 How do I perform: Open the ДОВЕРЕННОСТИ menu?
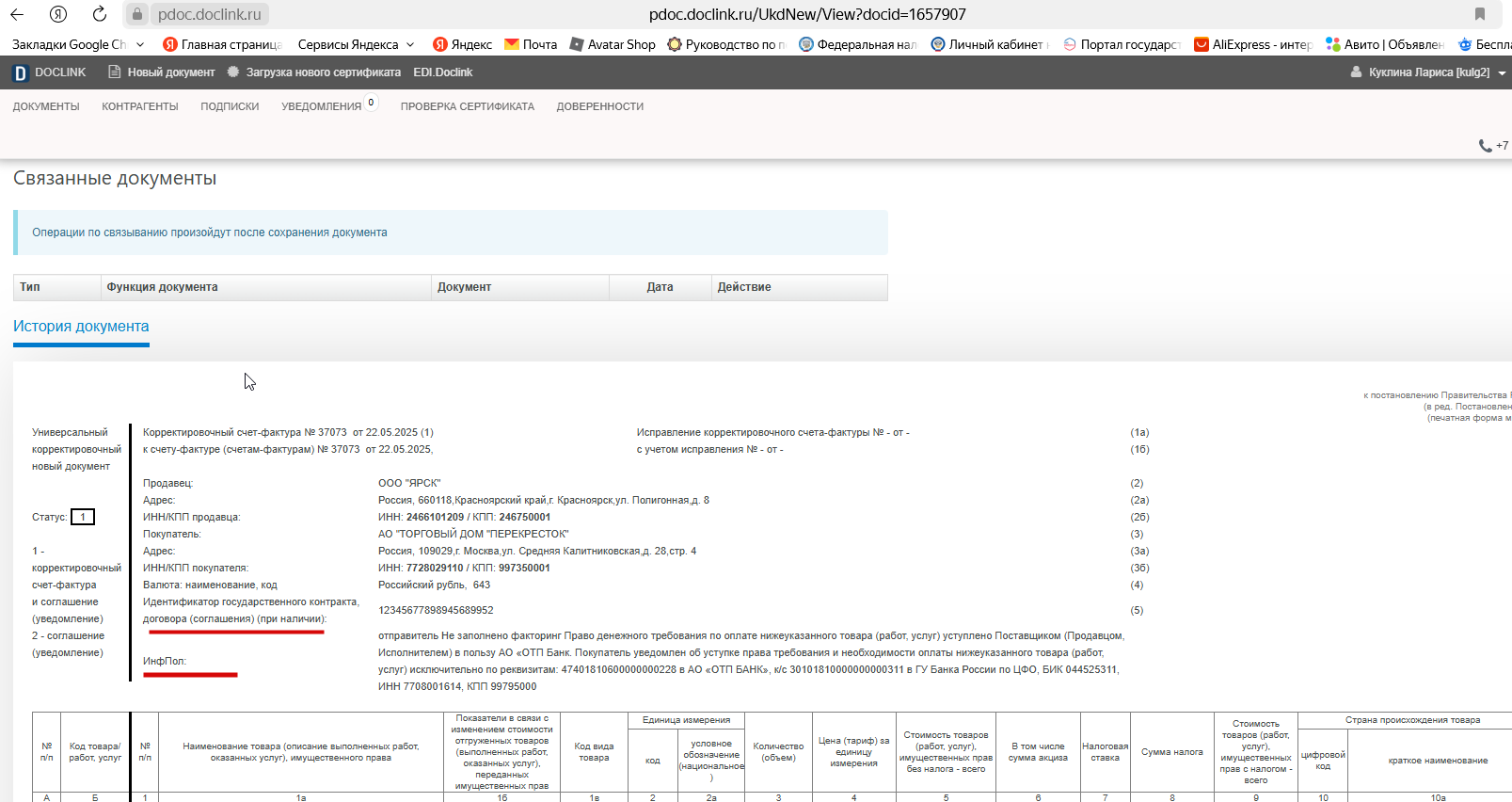pos(600,106)
